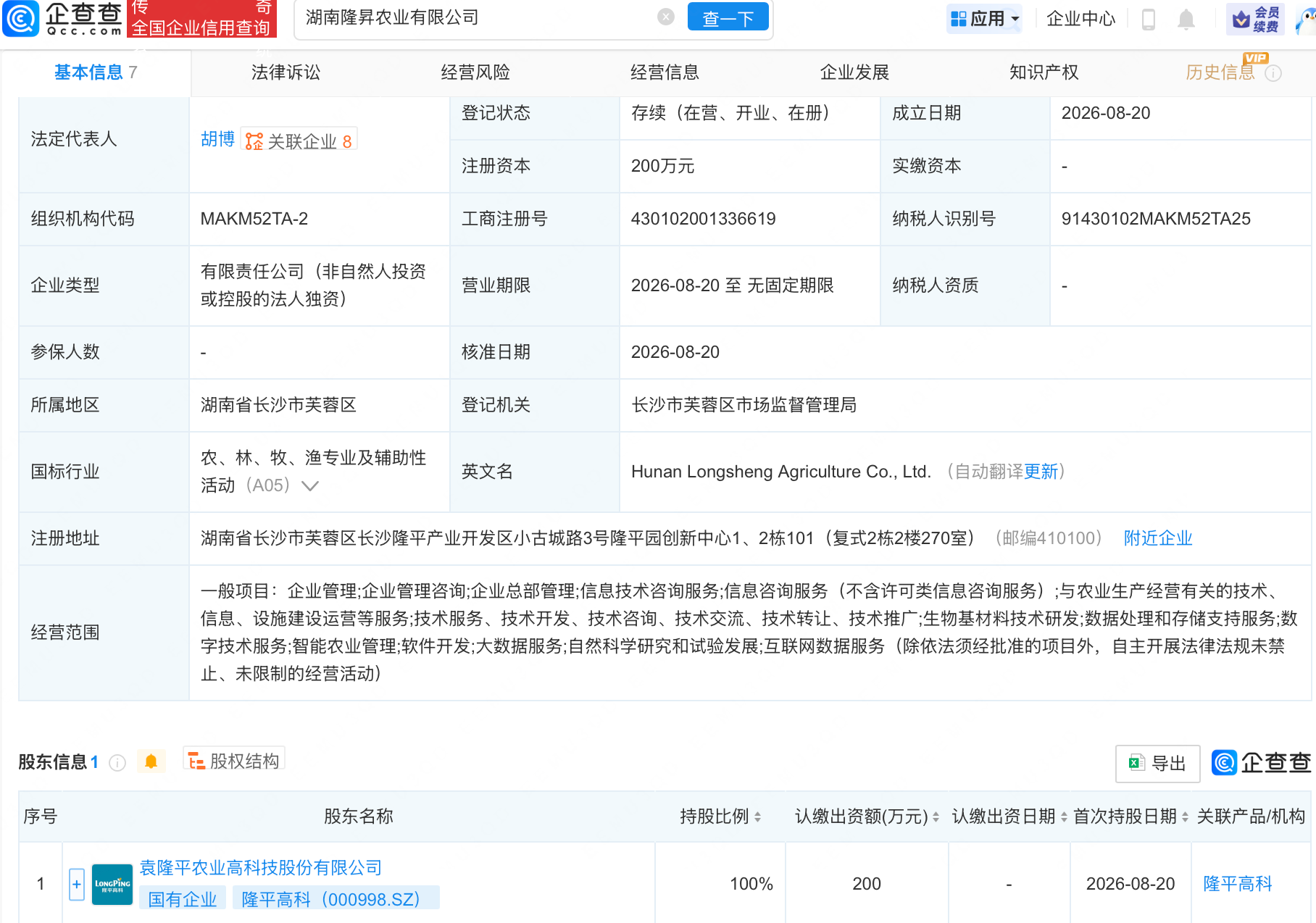The height and width of the screenshot is (923, 1316).
Task: Expand the 国标行业 industry chevron
Action: 310,485
